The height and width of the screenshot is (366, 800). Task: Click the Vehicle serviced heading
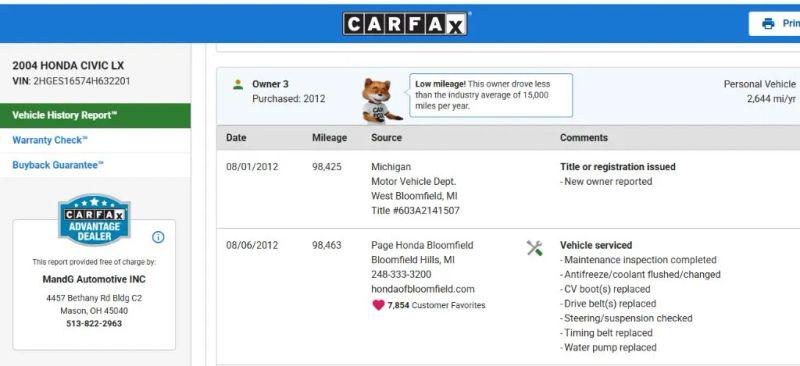[596, 245]
